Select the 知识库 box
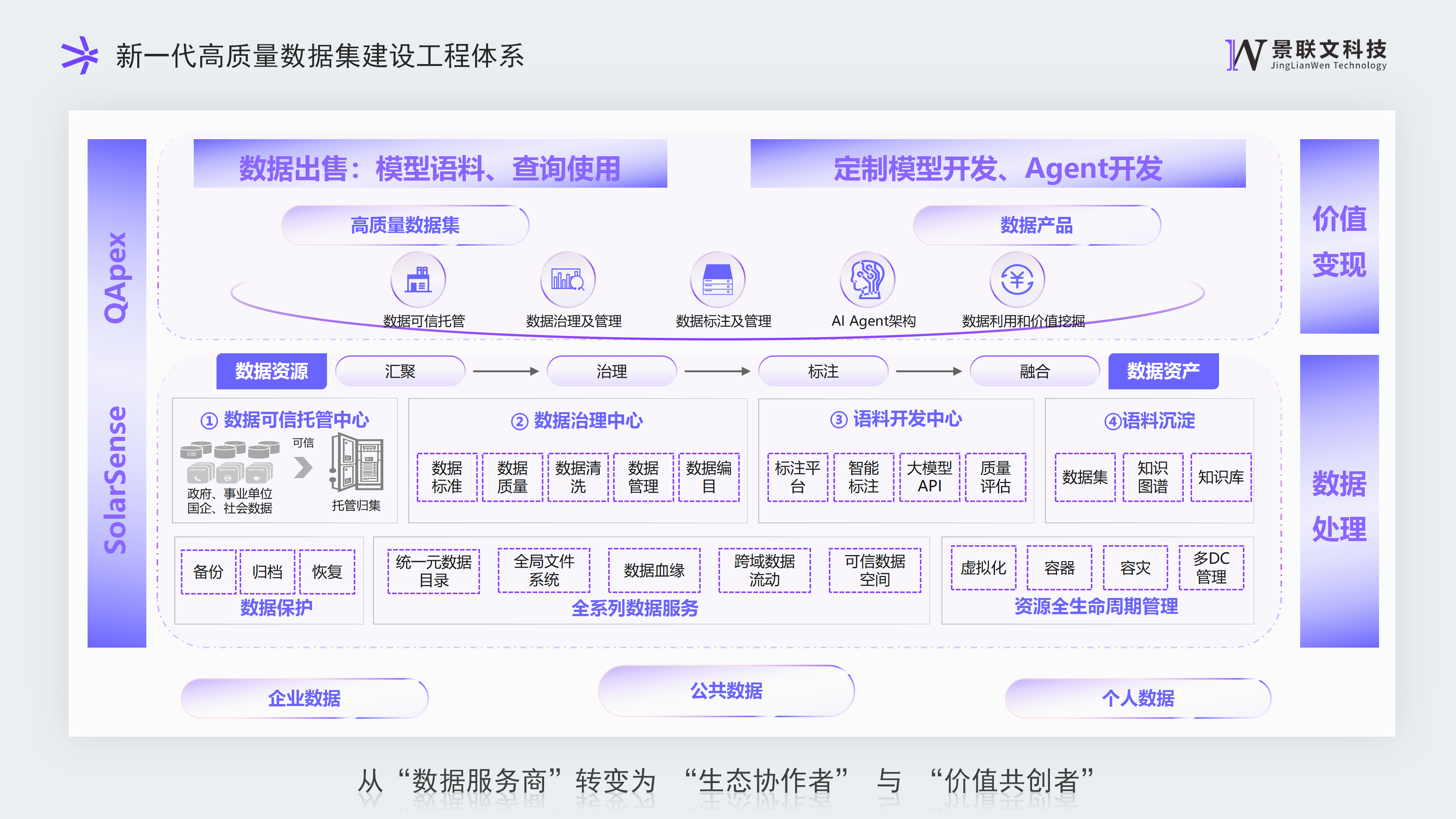Viewport: 1456px width, 819px height. click(1221, 477)
